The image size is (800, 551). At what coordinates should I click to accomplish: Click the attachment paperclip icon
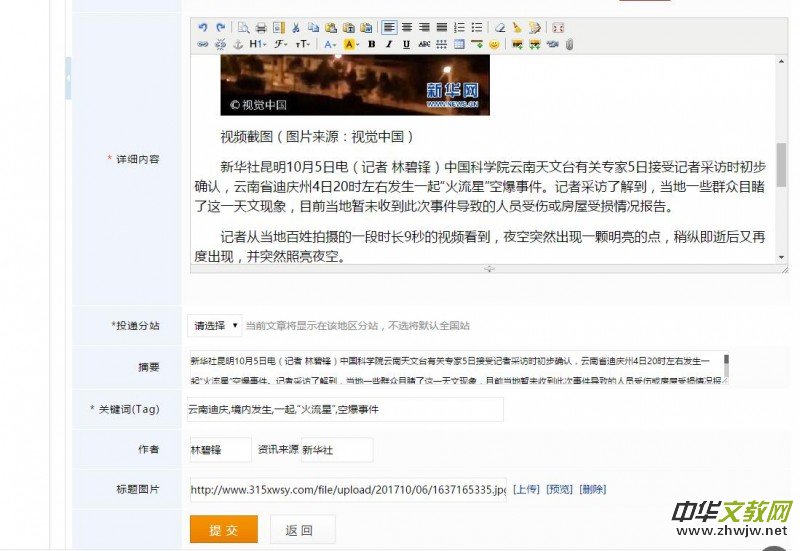pos(569,44)
